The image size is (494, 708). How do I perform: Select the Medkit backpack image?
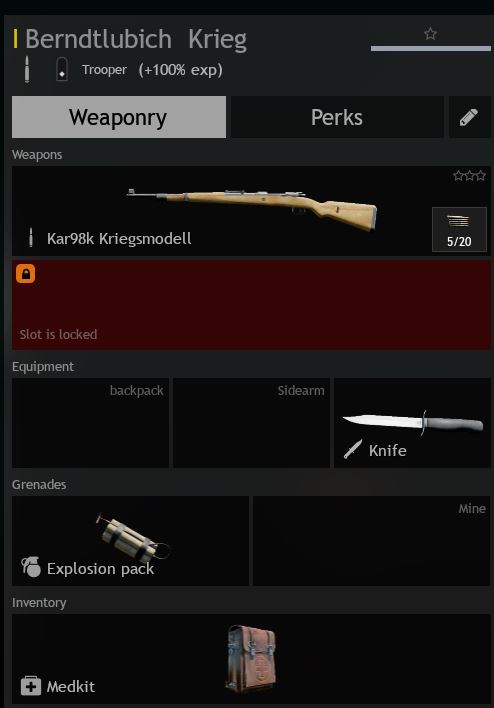pos(252,659)
